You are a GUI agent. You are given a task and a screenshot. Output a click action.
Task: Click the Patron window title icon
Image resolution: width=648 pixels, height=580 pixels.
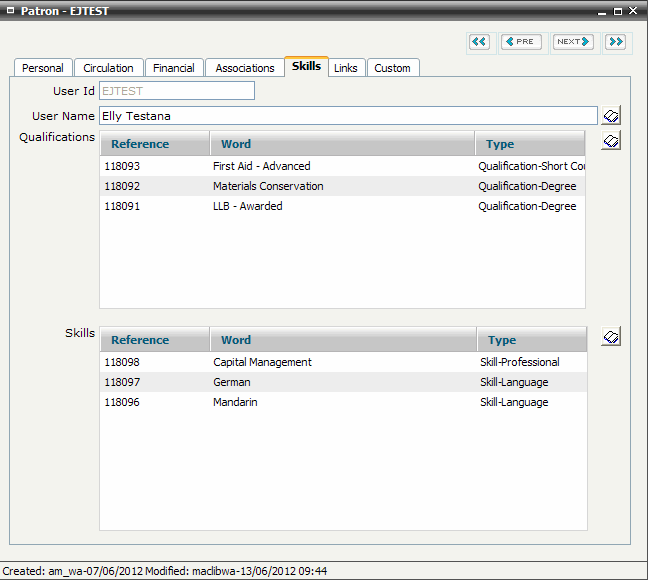pos(9,11)
